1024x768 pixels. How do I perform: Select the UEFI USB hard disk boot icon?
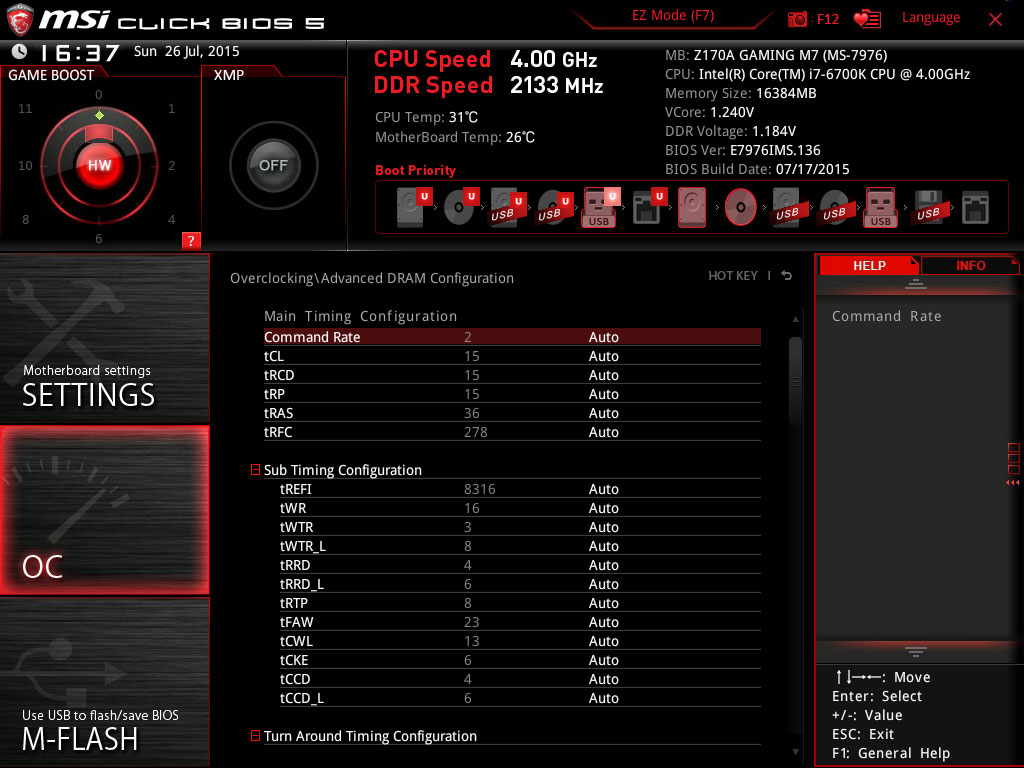pyautogui.click(x=508, y=207)
